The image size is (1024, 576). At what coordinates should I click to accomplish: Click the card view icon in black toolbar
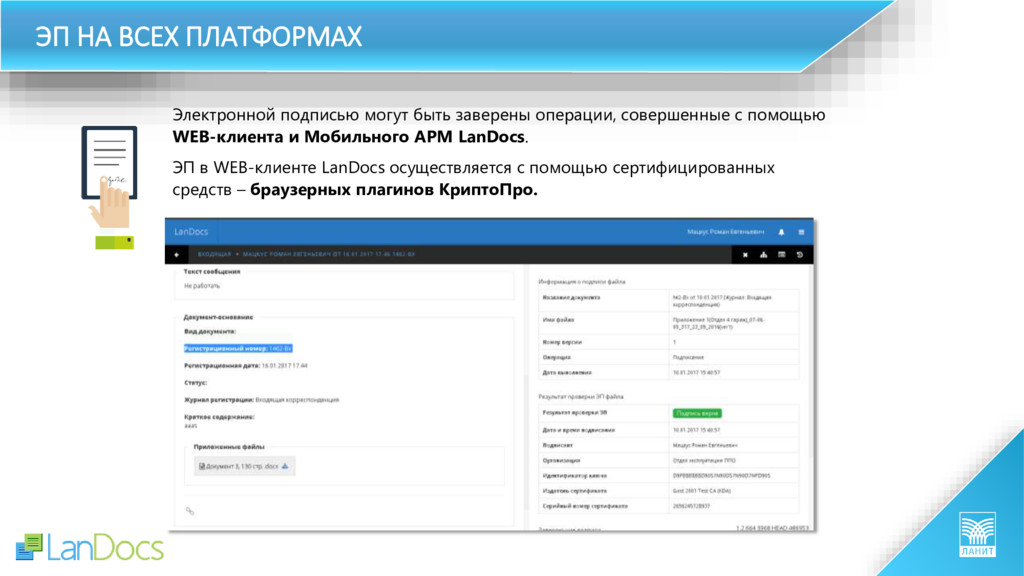(782, 255)
